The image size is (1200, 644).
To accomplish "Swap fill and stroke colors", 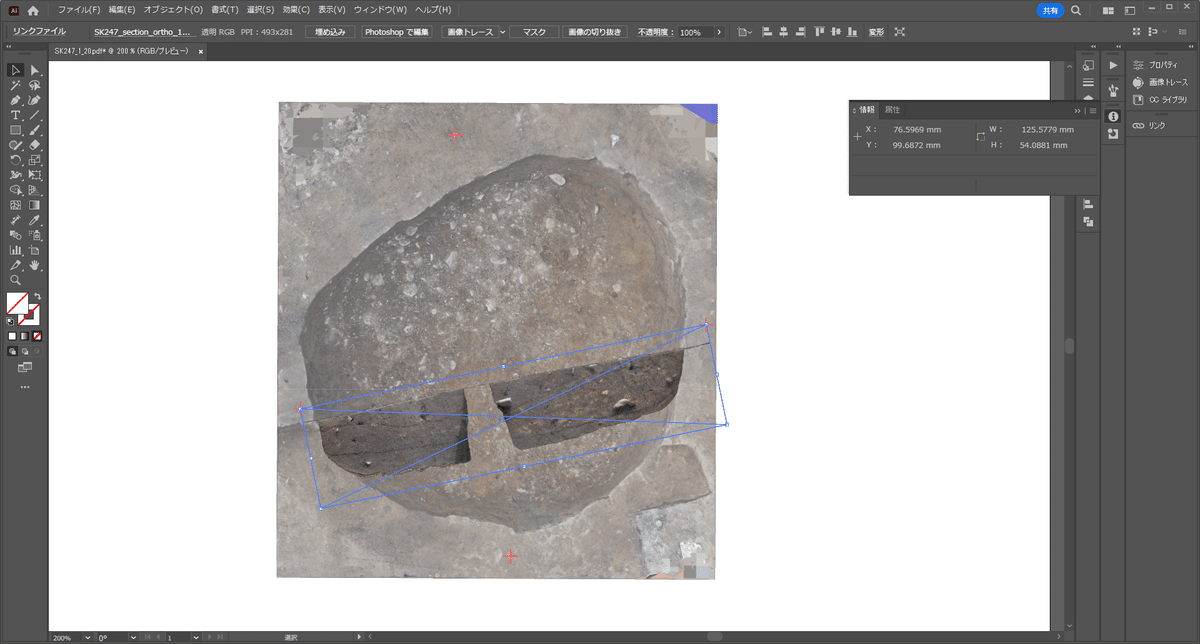I will point(37,296).
